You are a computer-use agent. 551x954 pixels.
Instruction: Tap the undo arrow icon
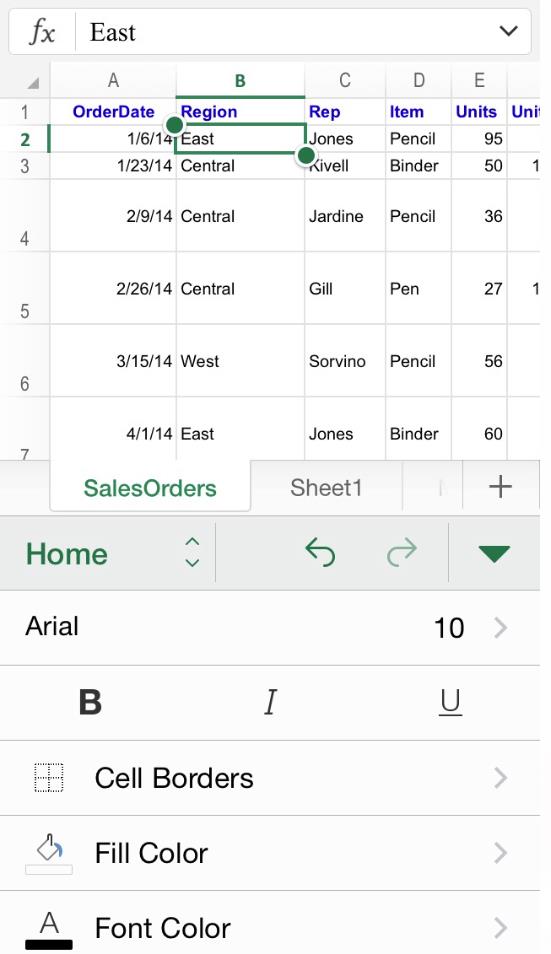(x=320, y=553)
